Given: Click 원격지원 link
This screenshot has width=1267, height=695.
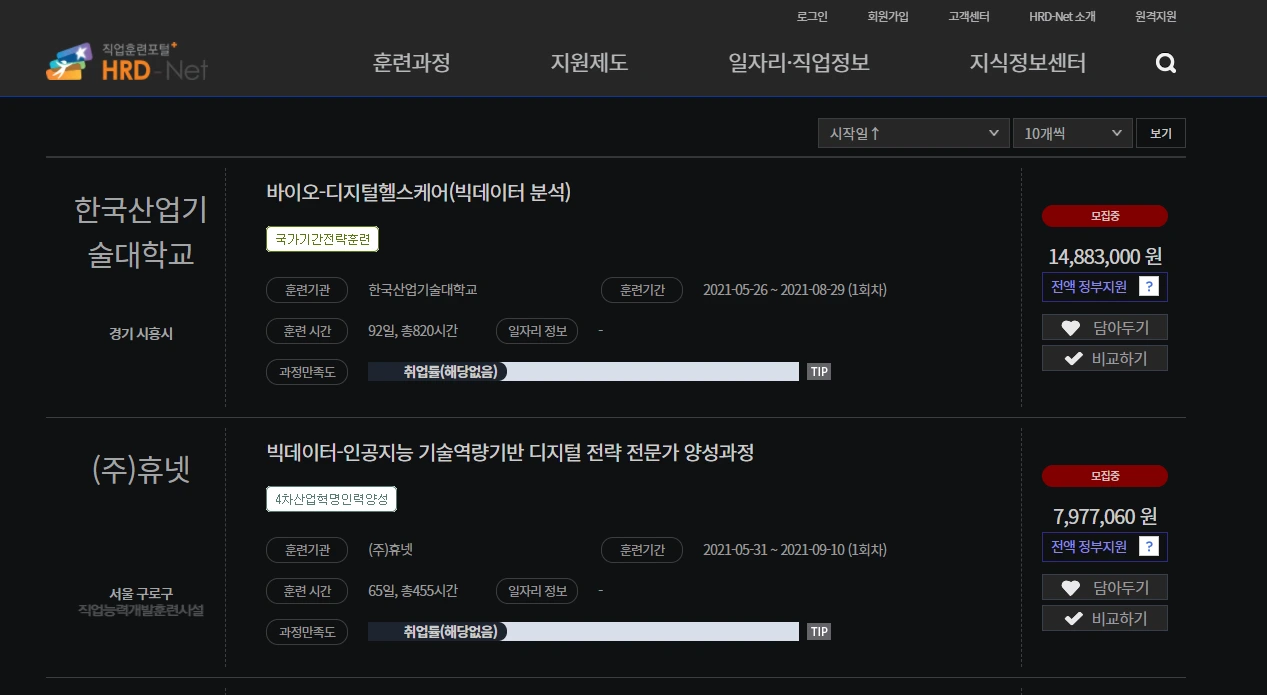Looking at the screenshot, I should pyautogui.click(x=1156, y=17).
